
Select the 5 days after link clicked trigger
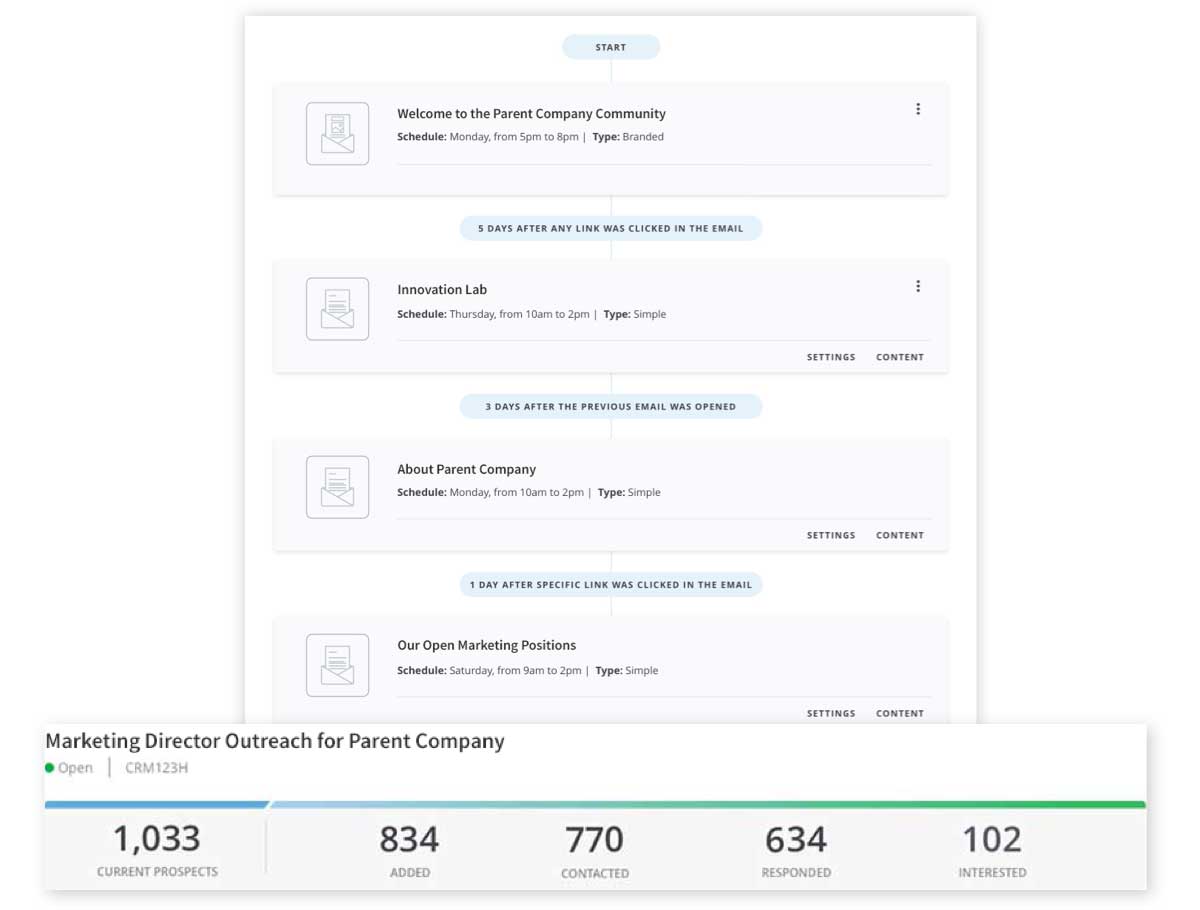coord(610,228)
